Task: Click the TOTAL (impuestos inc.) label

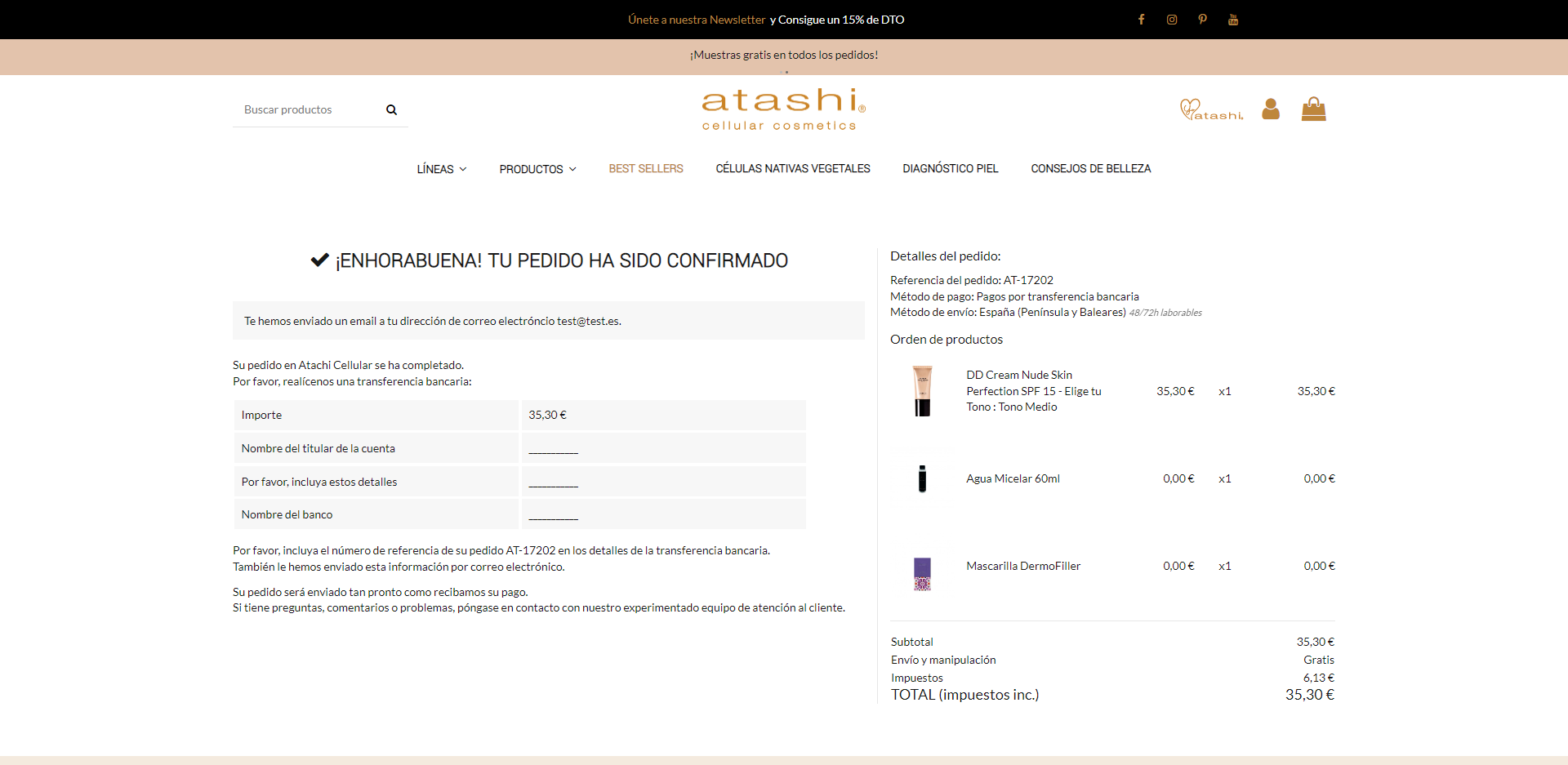Action: (x=964, y=695)
